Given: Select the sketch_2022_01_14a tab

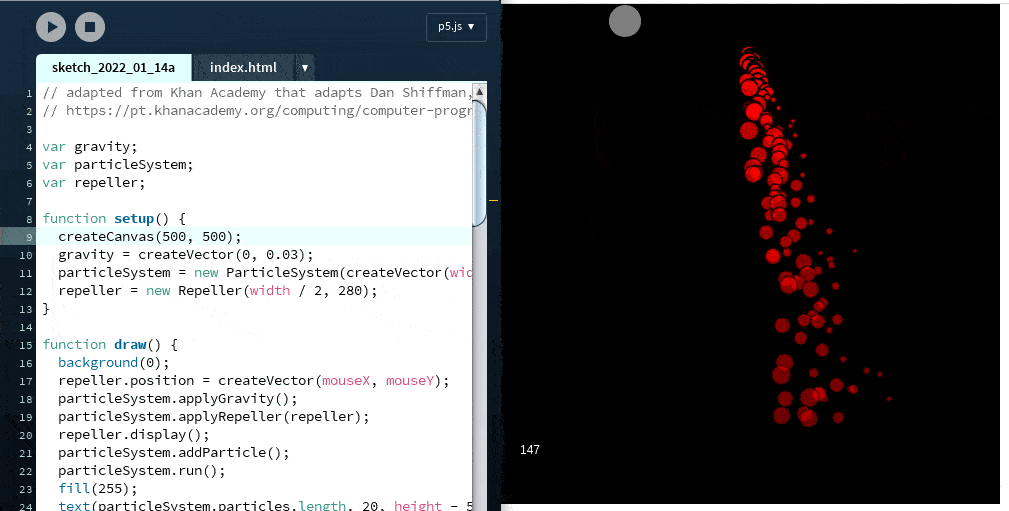Looking at the screenshot, I should click(x=113, y=68).
